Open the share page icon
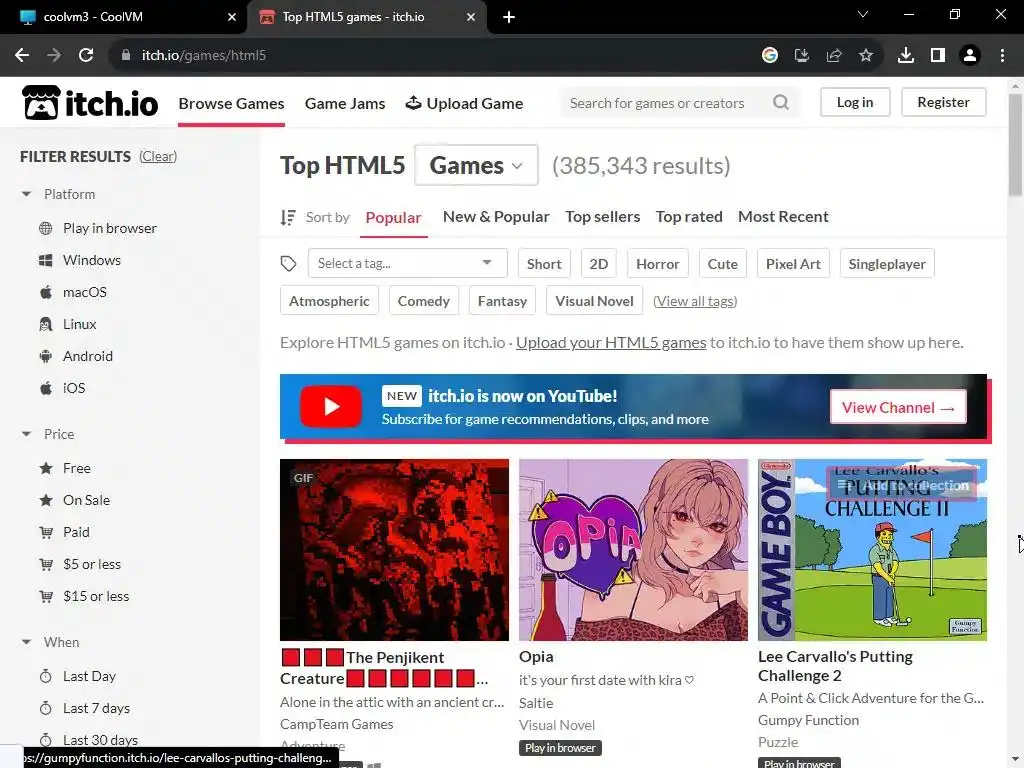1024x768 pixels. click(834, 56)
